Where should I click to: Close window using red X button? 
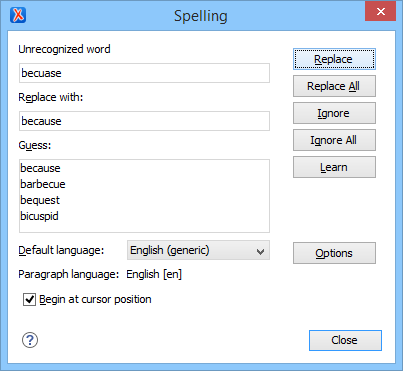coord(380,12)
